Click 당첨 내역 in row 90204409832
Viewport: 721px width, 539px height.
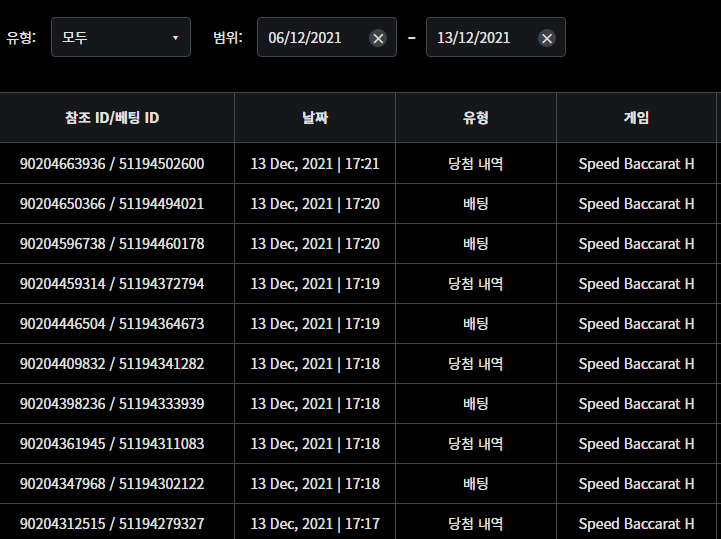pos(475,364)
